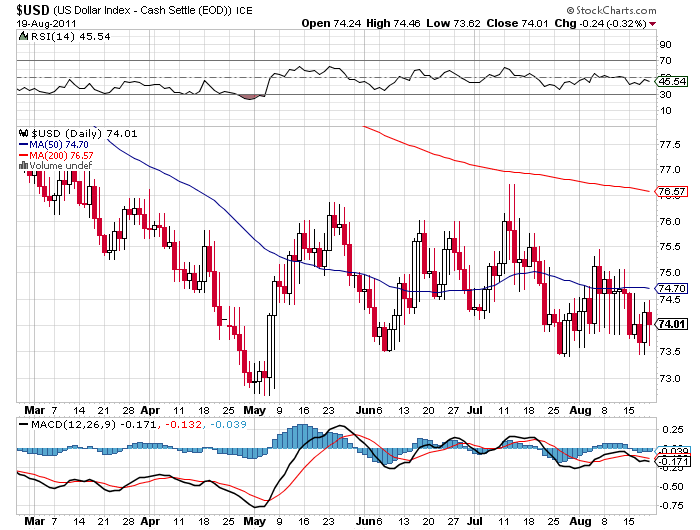Image resolution: width=700 pixels, height=530 pixels.
Task: Click the MACD -0.171 value tag
Action: click(x=668, y=461)
